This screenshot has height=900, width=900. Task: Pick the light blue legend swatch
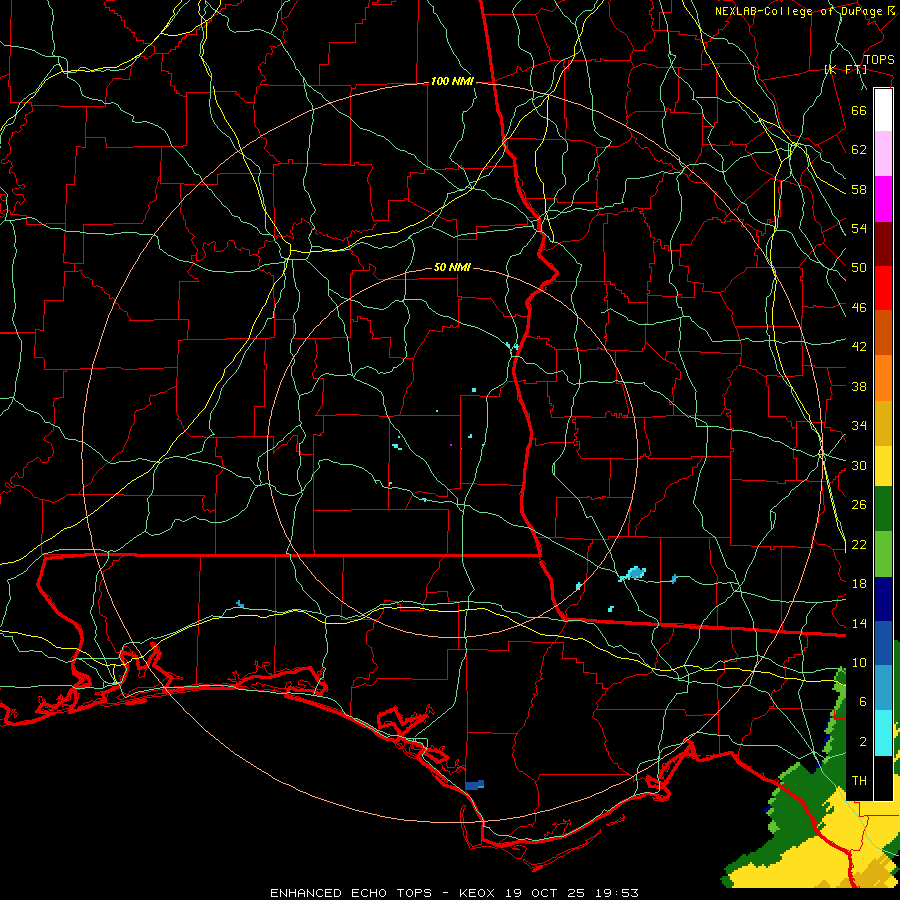click(x=883, y=688)
